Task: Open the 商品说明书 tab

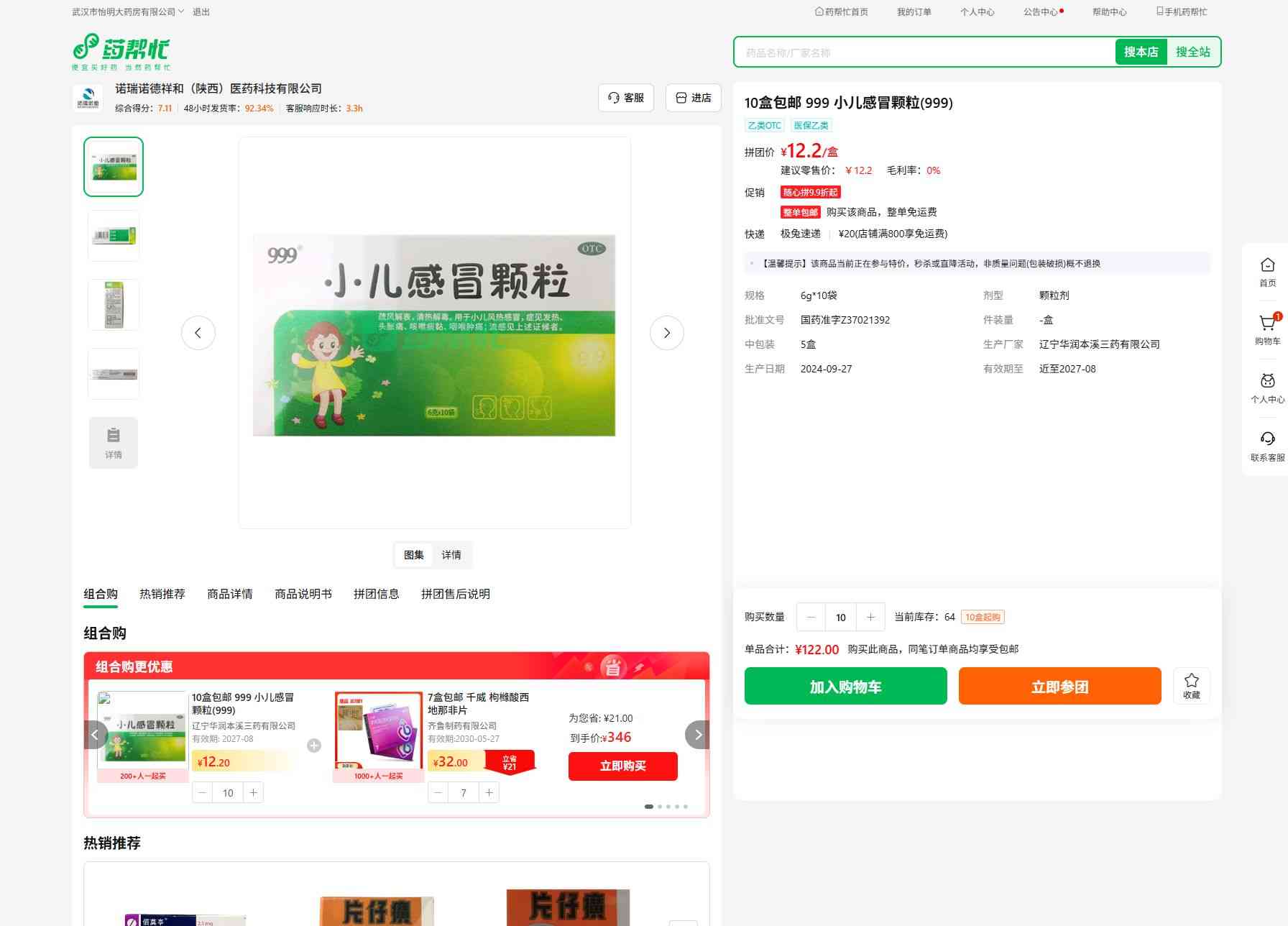Action: coord(303,594)
